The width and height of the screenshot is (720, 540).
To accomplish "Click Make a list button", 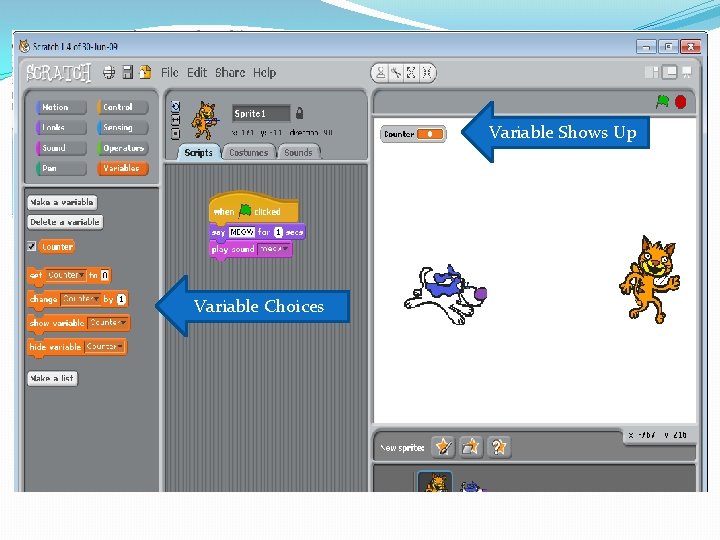I will (x=52, y=378).
